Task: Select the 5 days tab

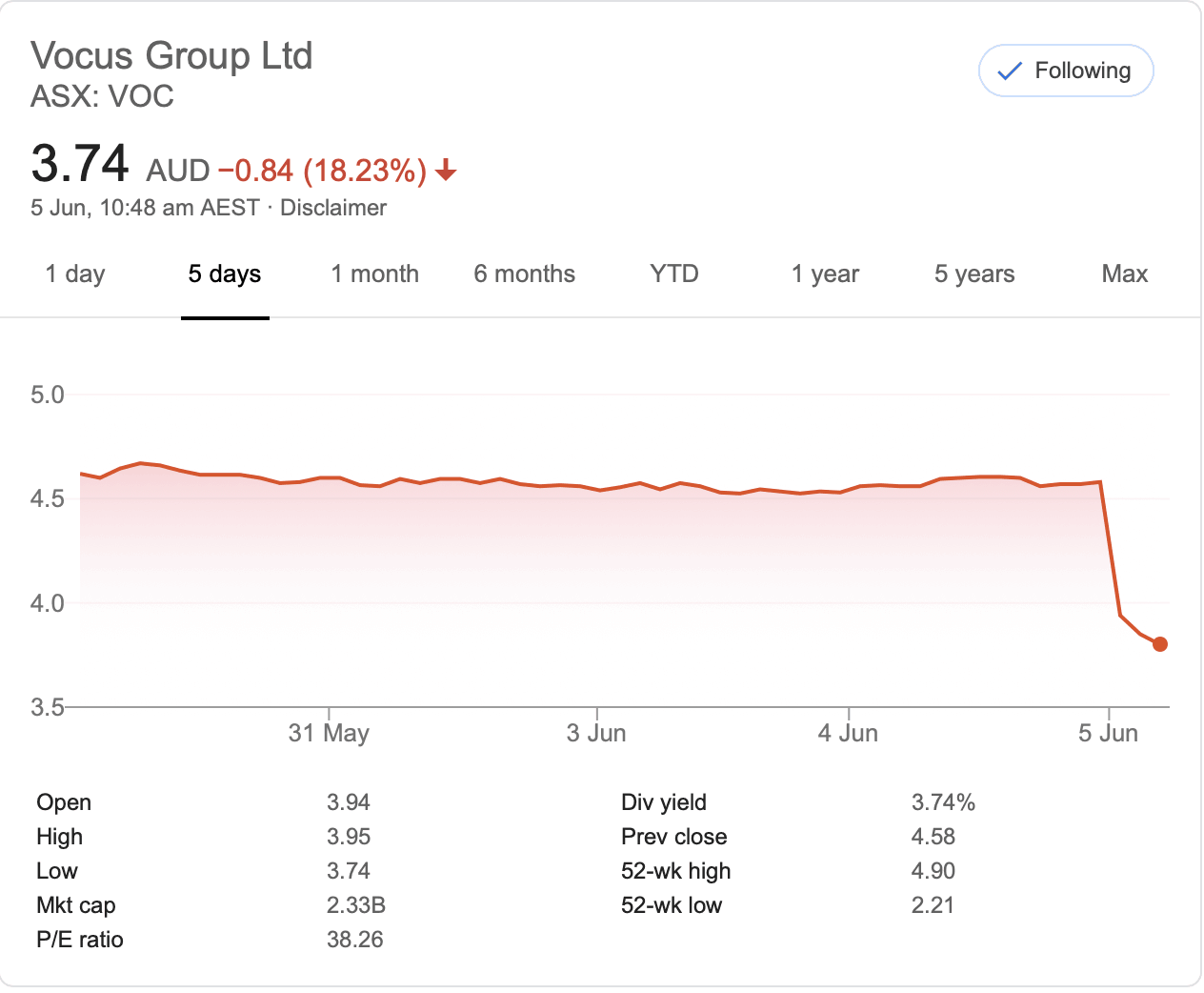Action: pos(225,274)
